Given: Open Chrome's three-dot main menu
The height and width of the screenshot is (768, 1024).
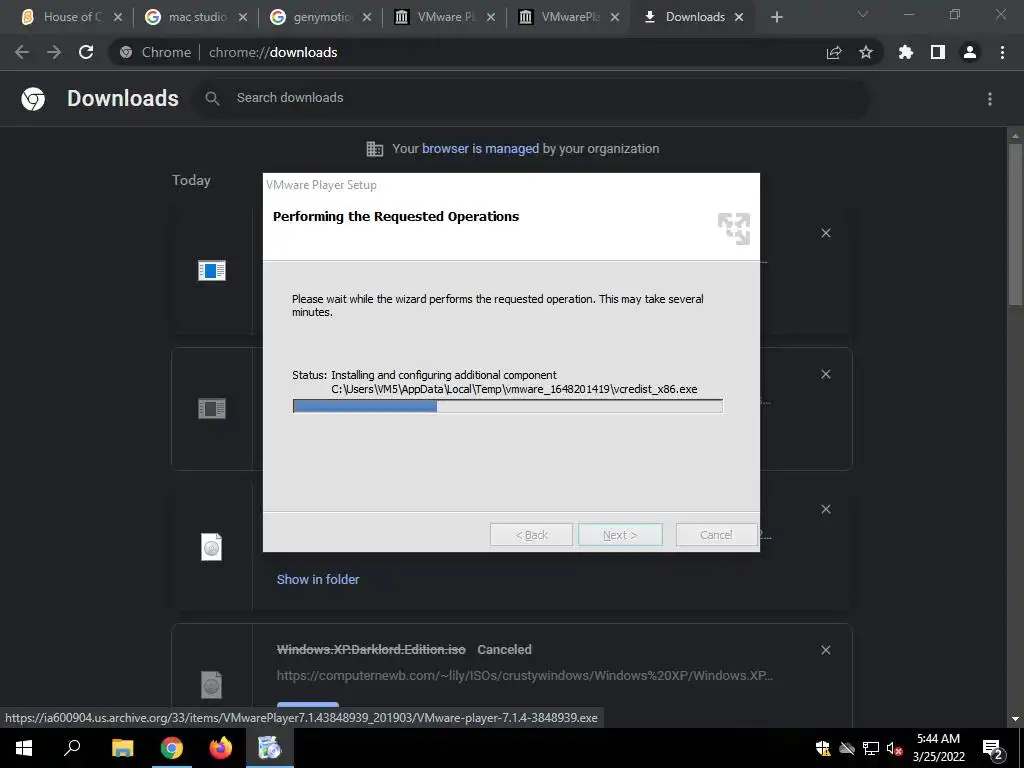Looking at the screenshot, I should click(1002, 52).
